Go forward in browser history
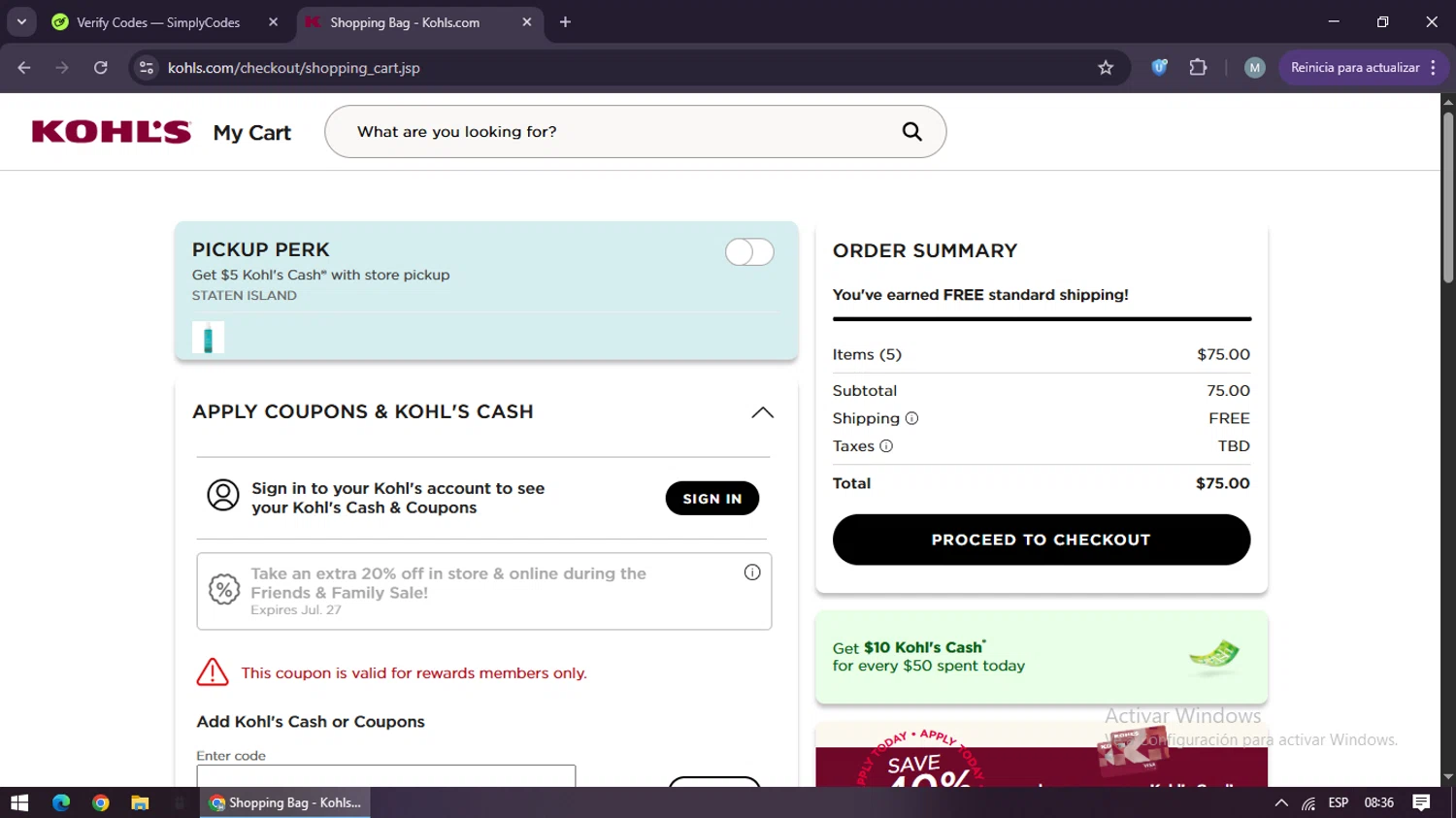Image resolution: width=1456 pixels, height=818 pixels. pos(62,68)
